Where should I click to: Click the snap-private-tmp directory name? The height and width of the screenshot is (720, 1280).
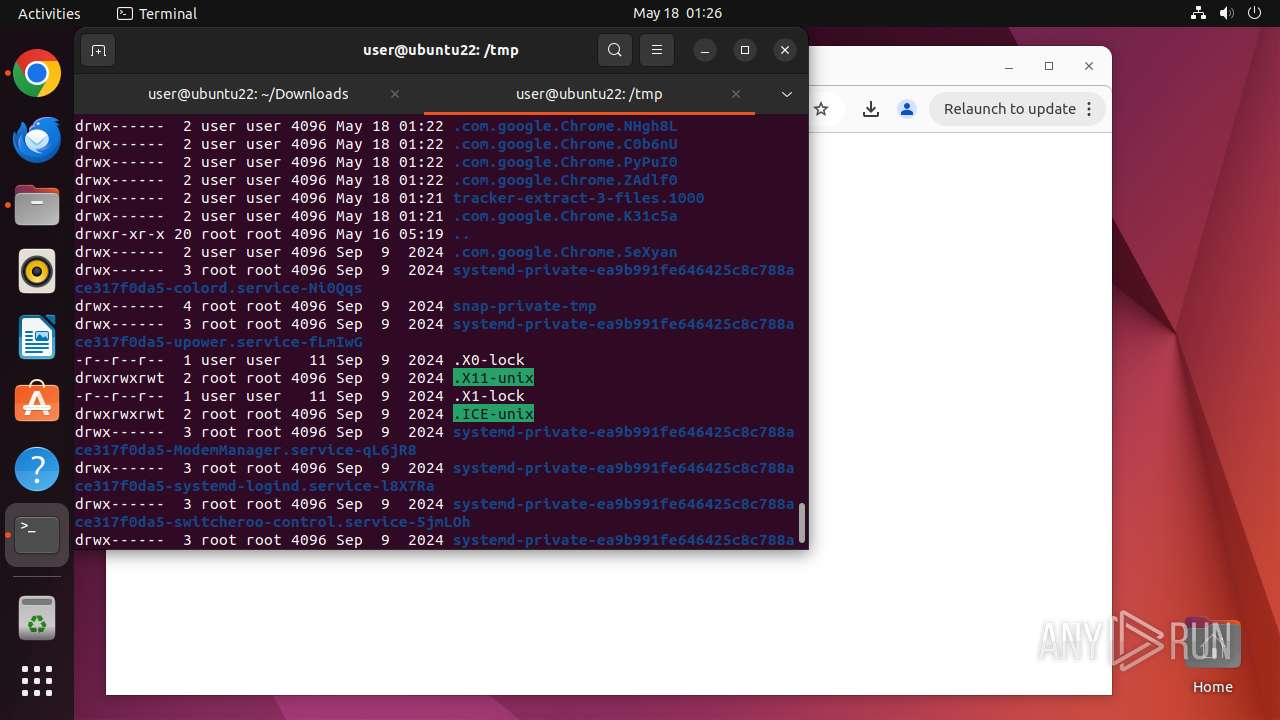(x=525, y=306)
